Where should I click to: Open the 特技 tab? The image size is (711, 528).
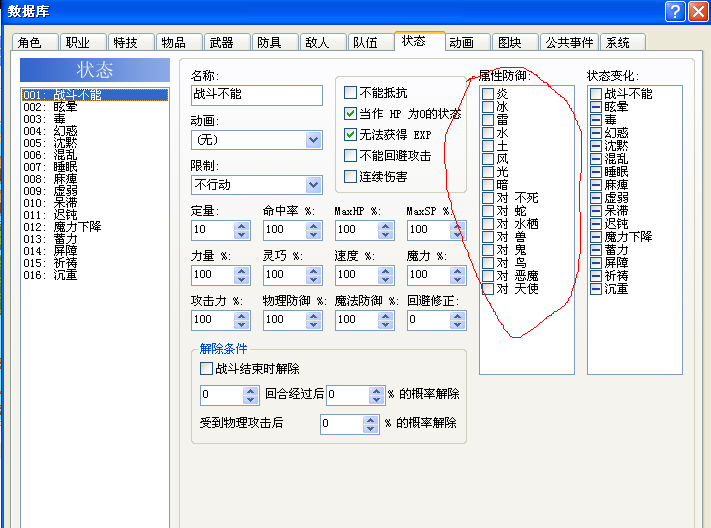pyautogui.click(x=131, y=43)
